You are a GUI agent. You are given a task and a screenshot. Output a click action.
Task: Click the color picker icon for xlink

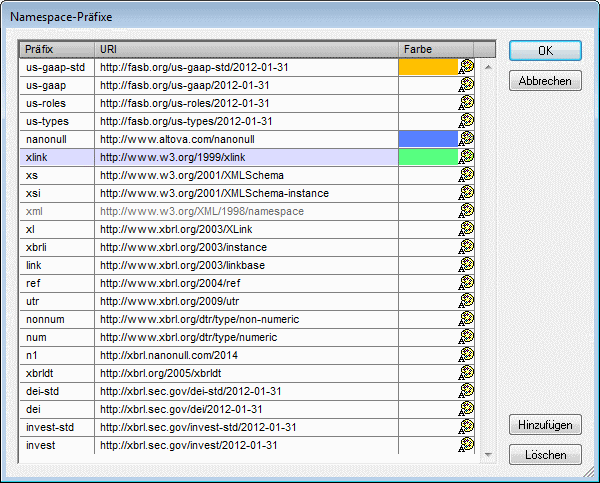(x=465, y=157)
